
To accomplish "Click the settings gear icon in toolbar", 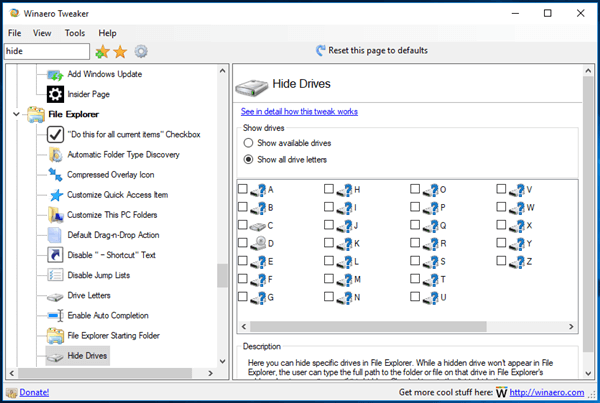I will [x=141, y=51].
